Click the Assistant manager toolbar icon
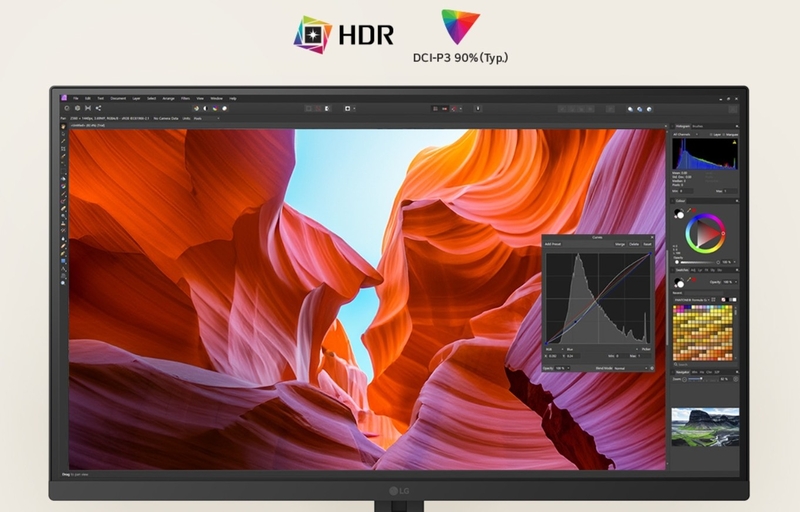 coord(478,109)
